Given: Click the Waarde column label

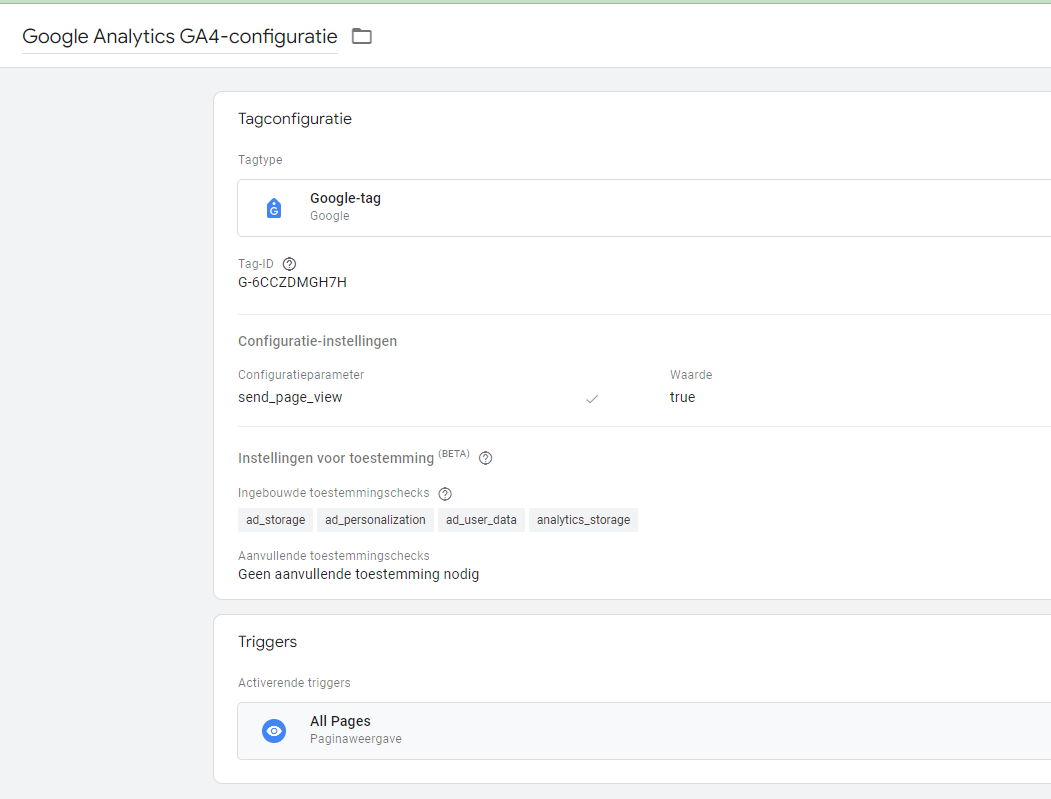Looking at the screenshot, I should click(x=691, y=375).
